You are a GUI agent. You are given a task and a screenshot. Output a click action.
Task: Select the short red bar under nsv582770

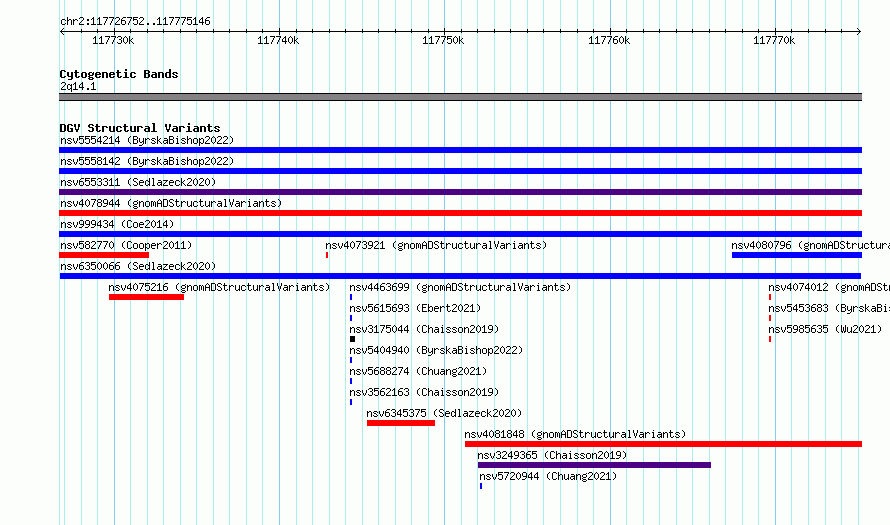(x=104, y=255)
